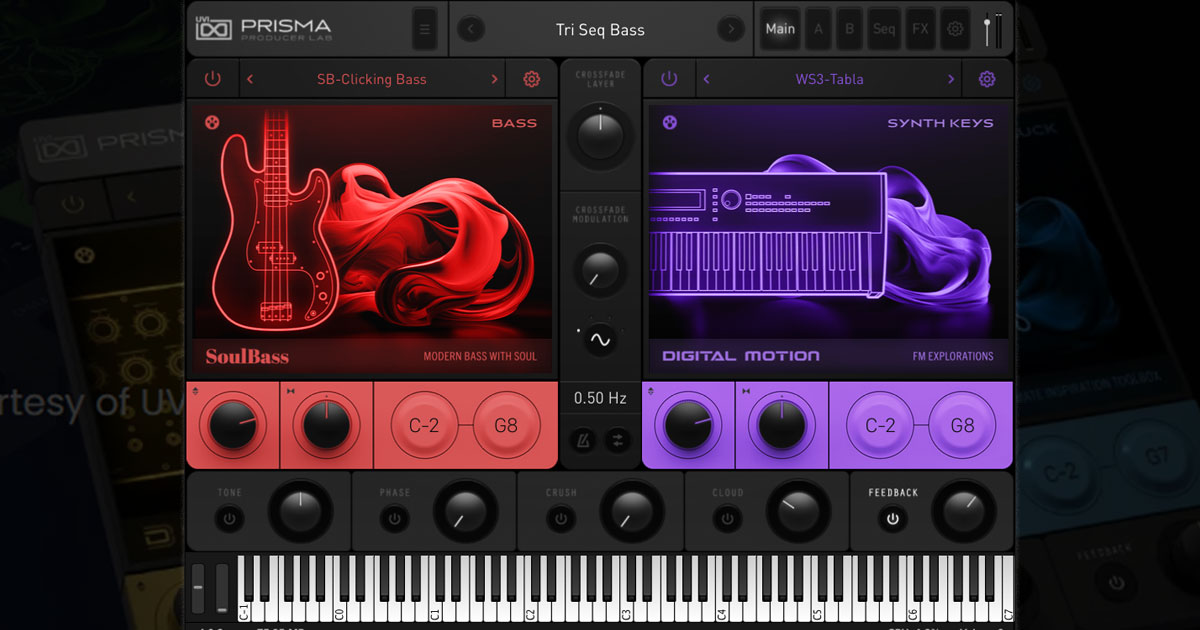The image size is (1200, 630).
Task: Open the hamburger menu beside the Prisma logo
Action: 425,30
